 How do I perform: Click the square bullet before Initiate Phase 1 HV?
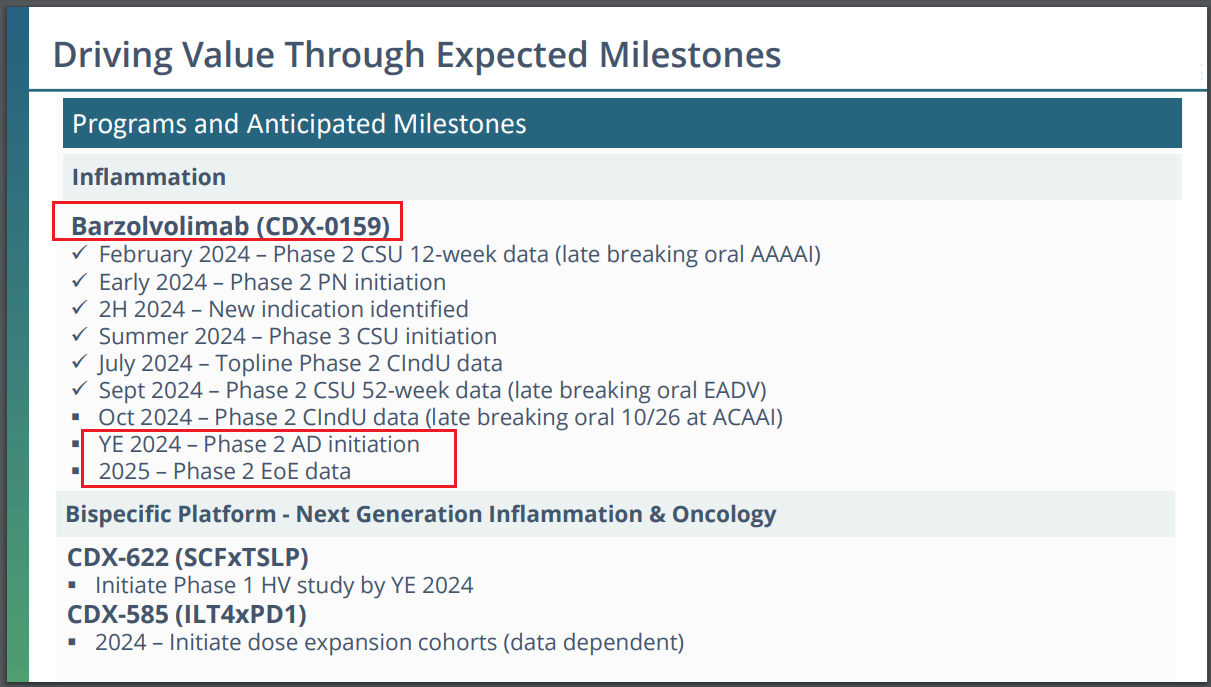click(x=73, y=586)
